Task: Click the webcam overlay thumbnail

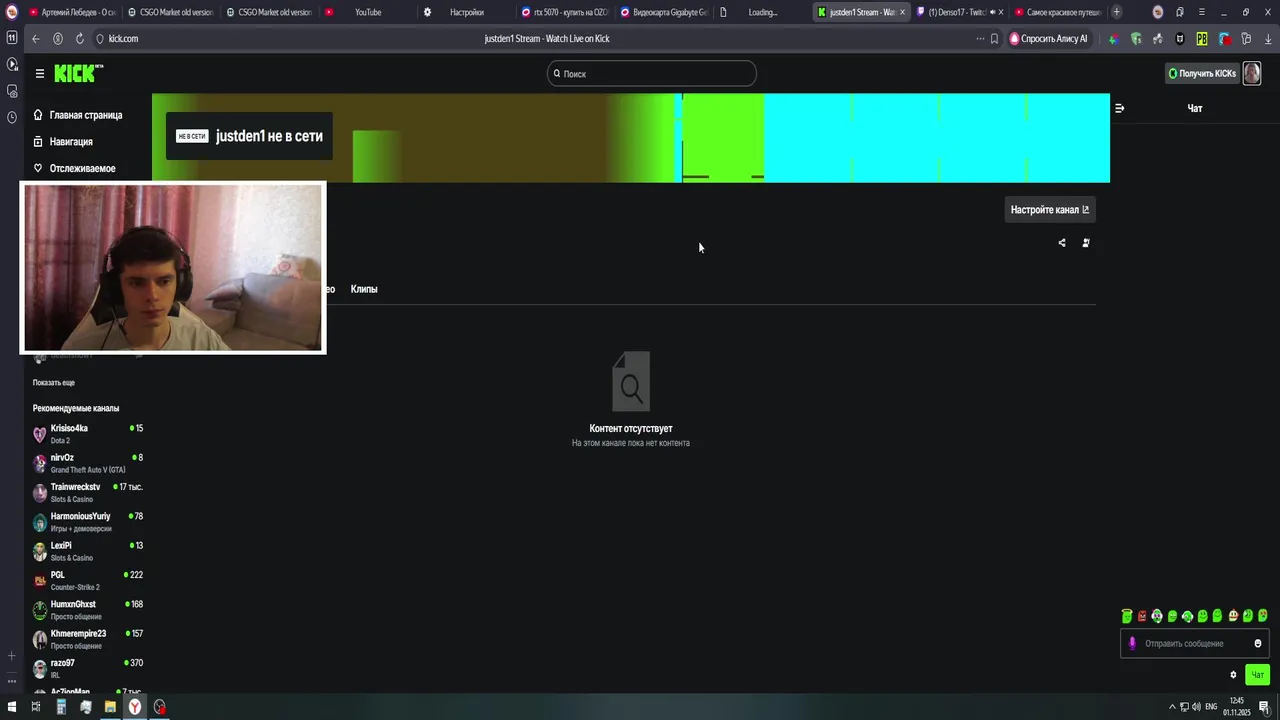Action: (173, 268)
